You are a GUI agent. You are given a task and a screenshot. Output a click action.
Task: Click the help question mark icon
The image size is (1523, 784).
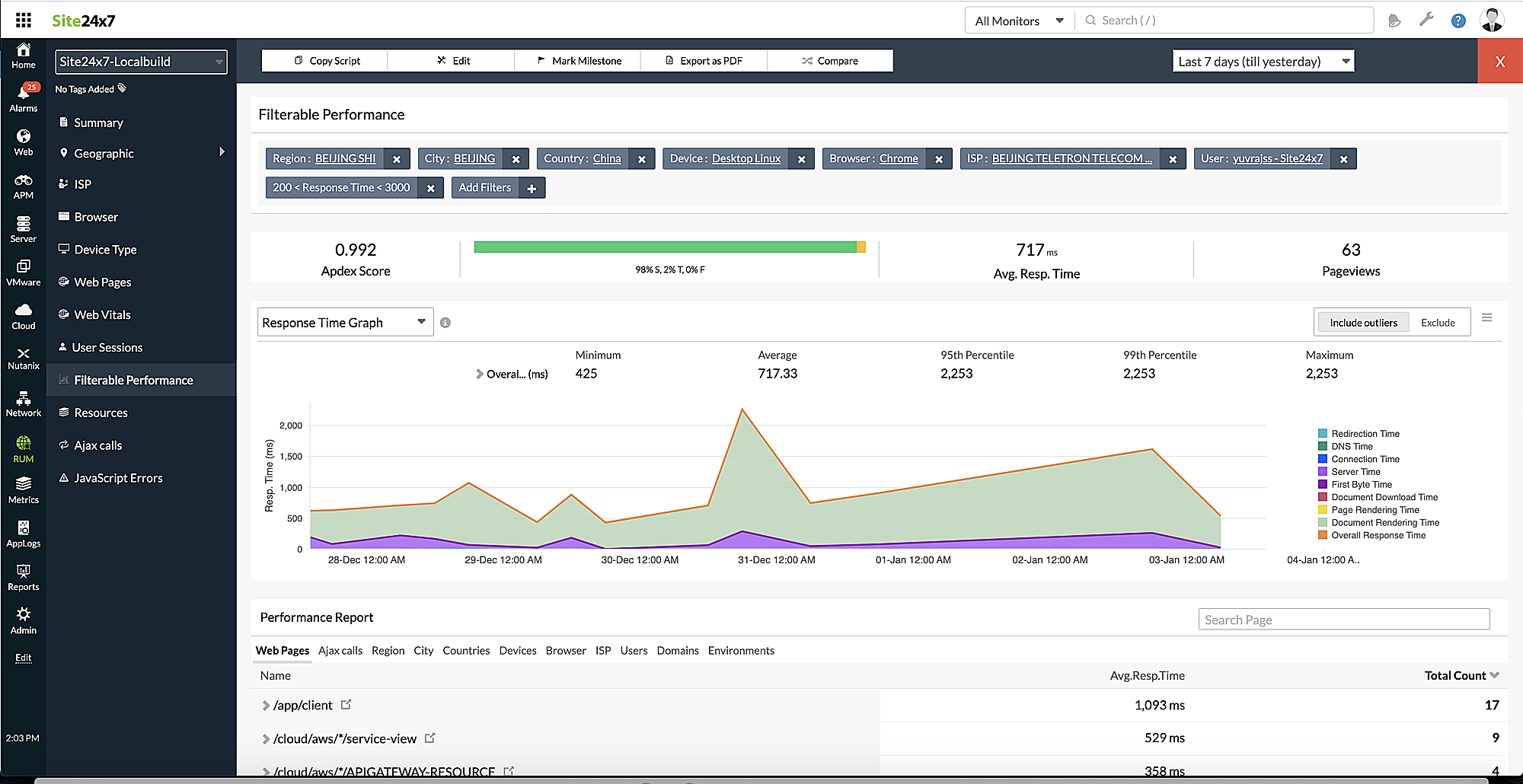(1458, 21)
